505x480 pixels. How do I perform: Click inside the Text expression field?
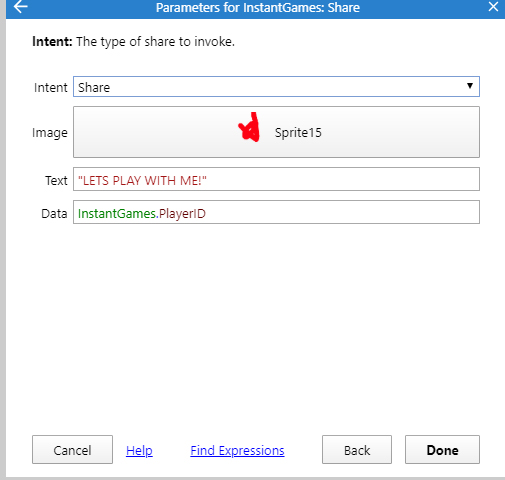point(276,179)
